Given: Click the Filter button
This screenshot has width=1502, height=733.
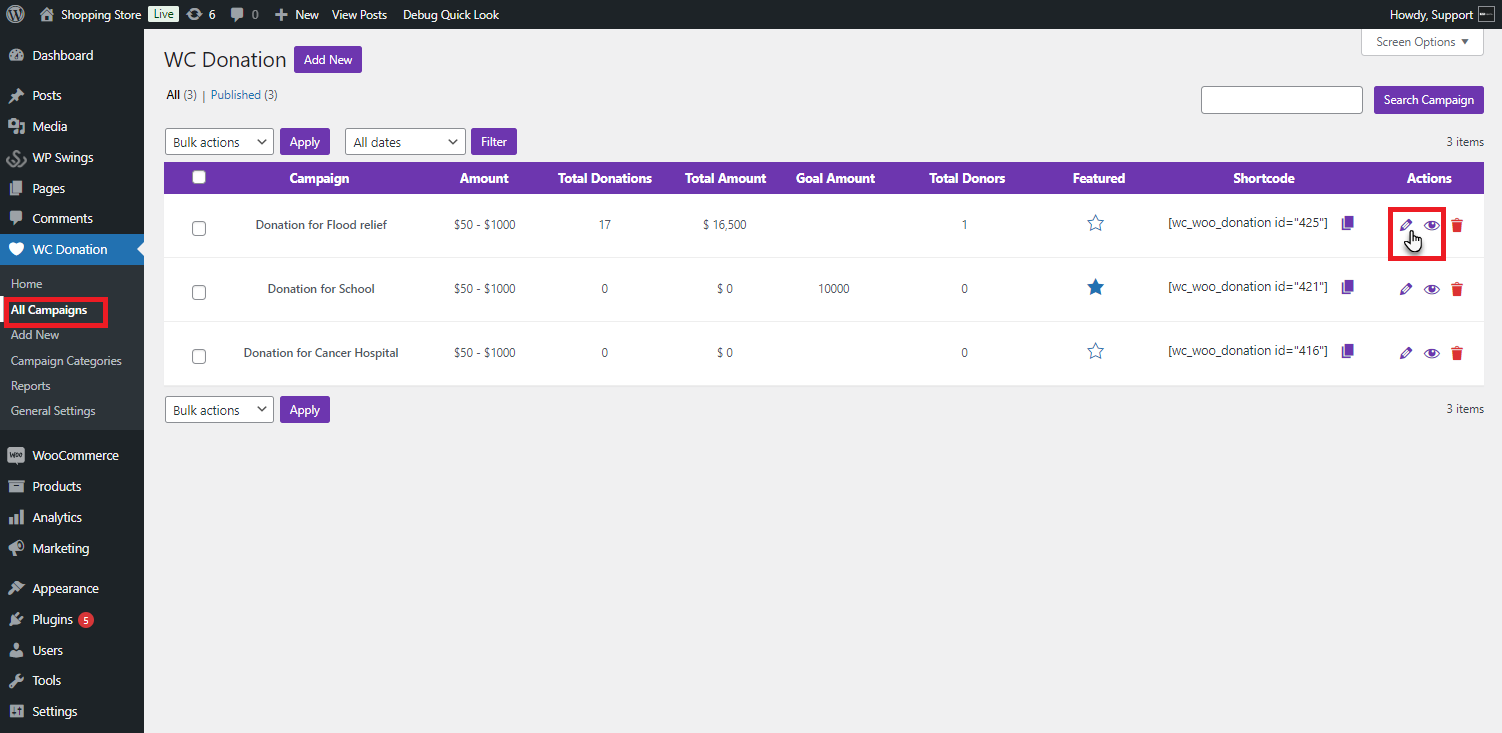Looking at the screenshot, I should coord(494,142).
